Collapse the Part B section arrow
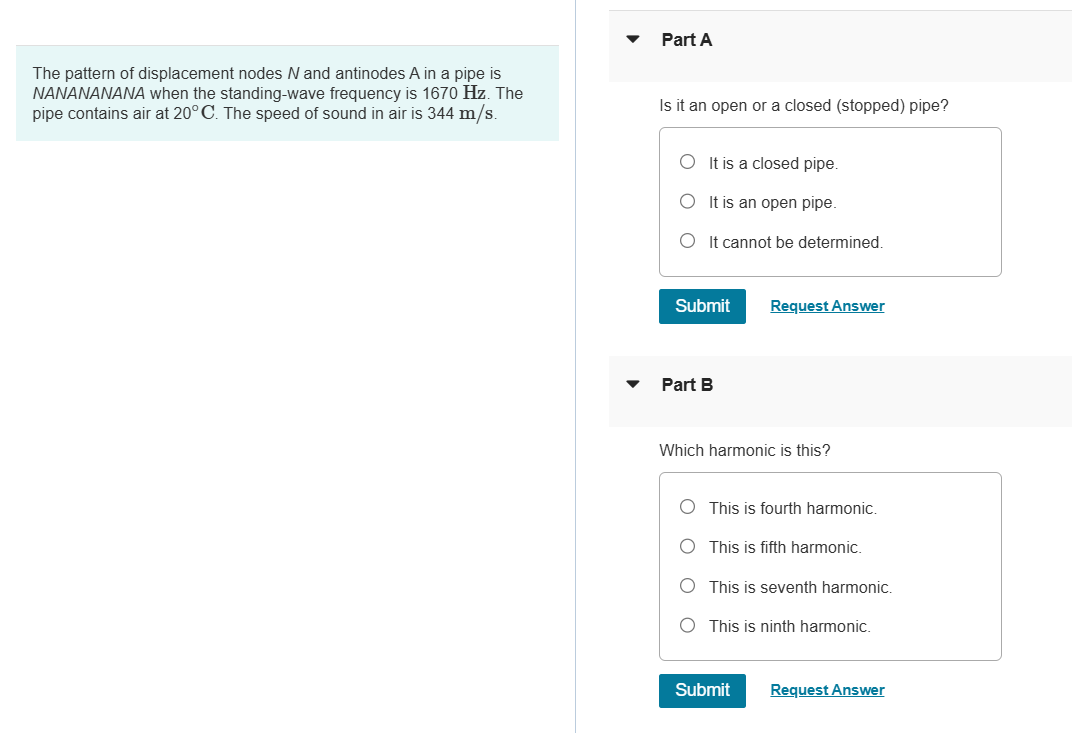The height and width of the screenshot is (733, 1072). click(x=632, y=385)
